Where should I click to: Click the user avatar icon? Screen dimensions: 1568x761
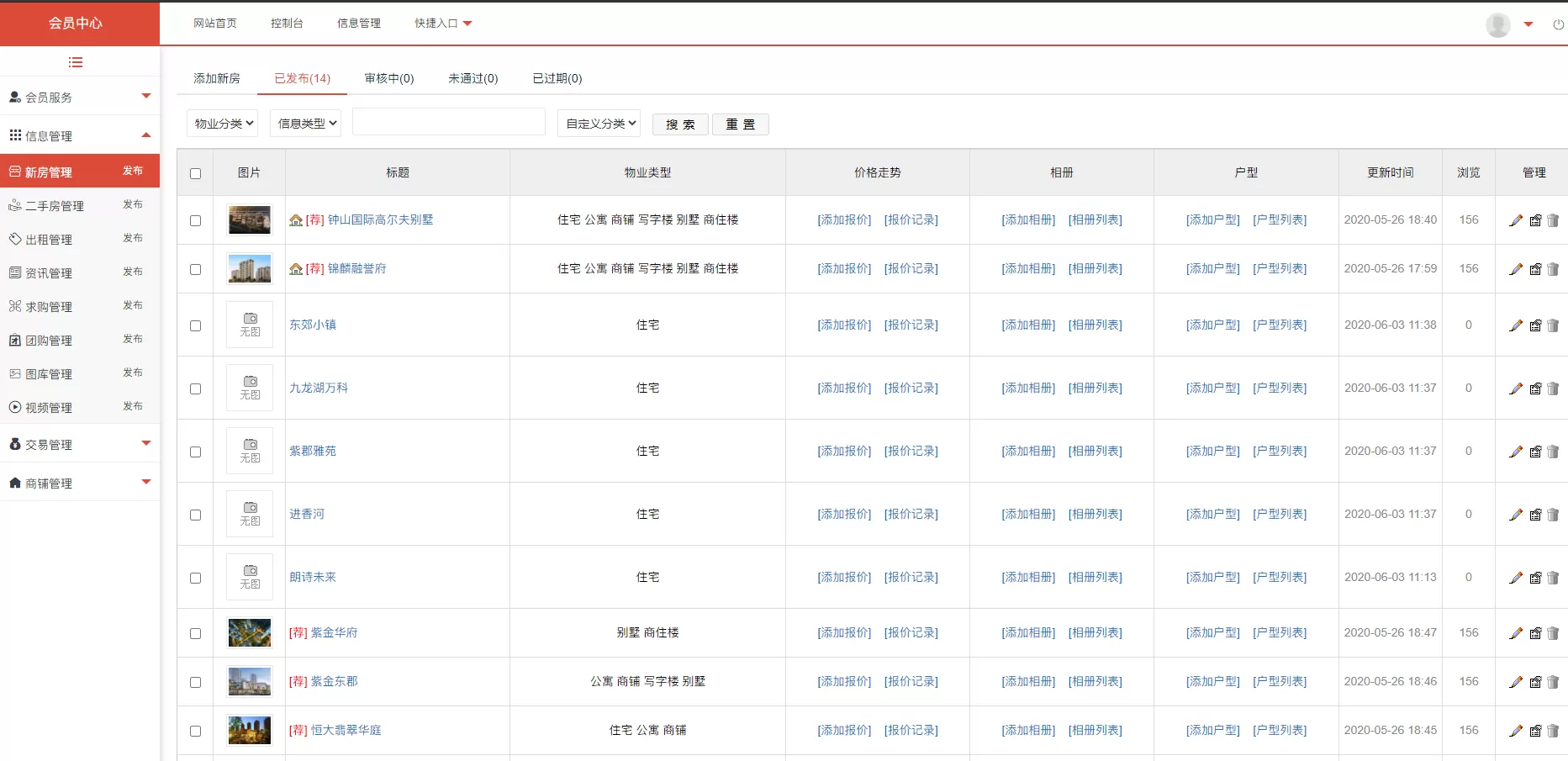point(1497,24)
